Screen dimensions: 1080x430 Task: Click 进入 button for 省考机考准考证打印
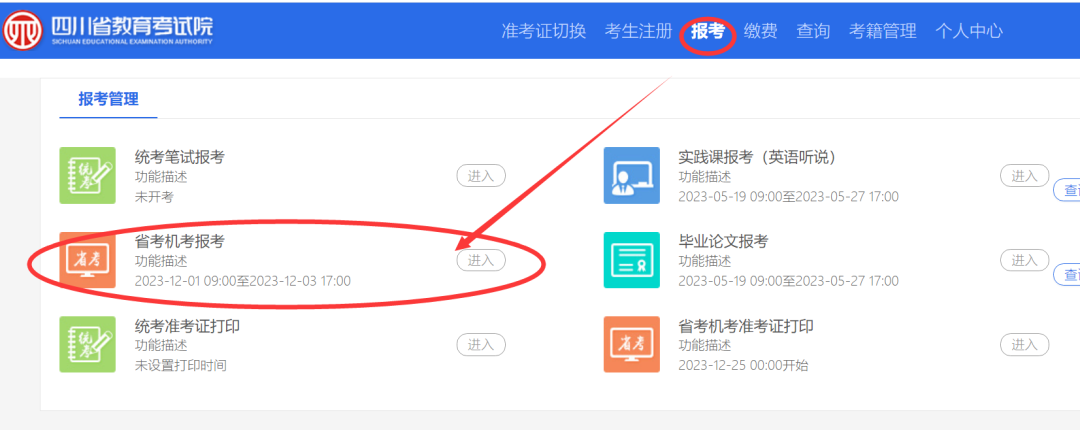[1024, 345]
